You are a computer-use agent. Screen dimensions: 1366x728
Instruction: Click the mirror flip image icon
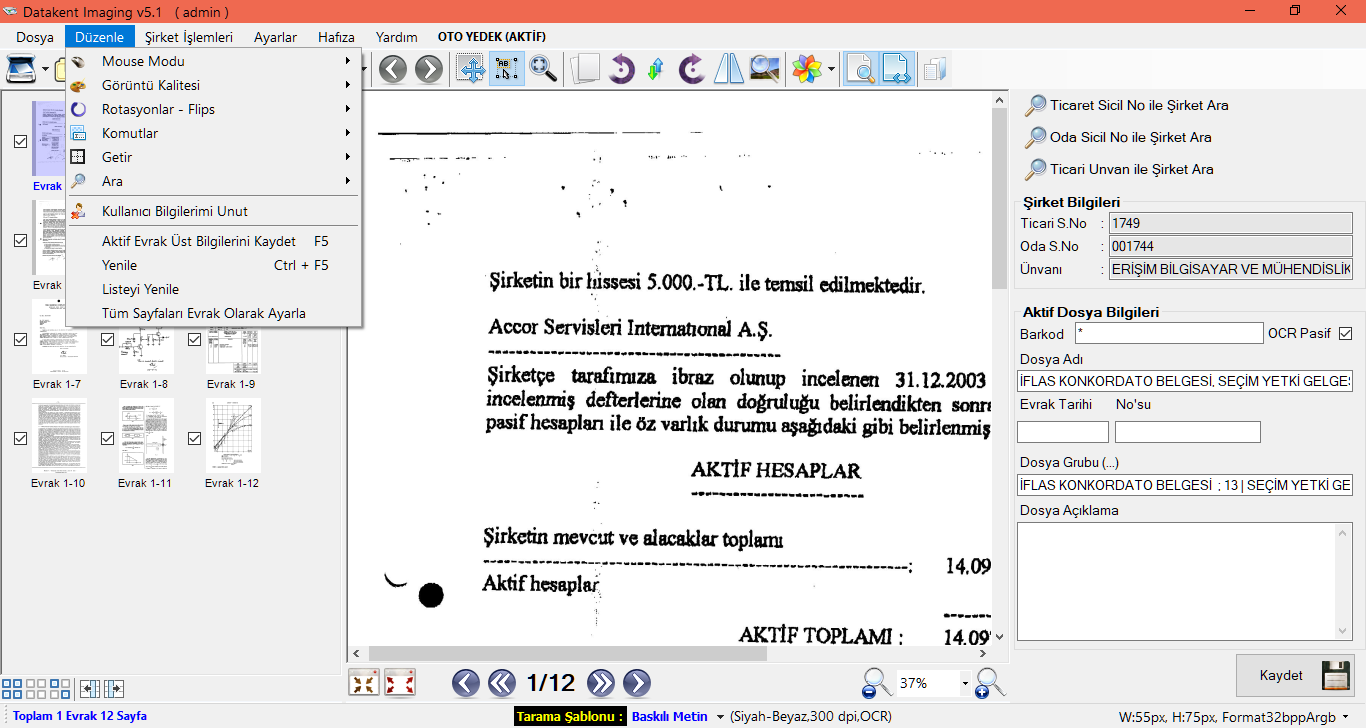coord(728,69)
